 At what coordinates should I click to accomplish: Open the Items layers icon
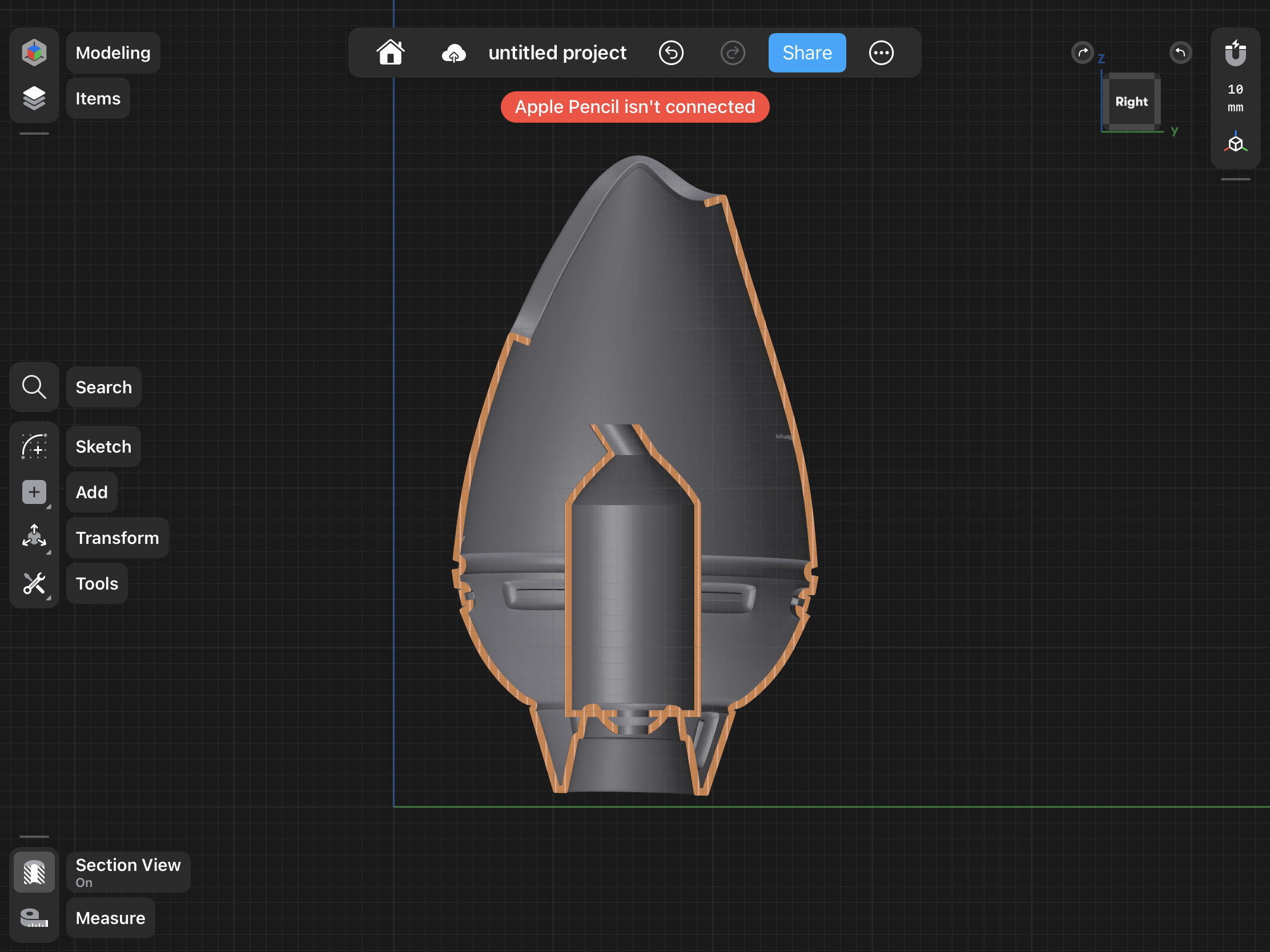(x=34, y=98)
